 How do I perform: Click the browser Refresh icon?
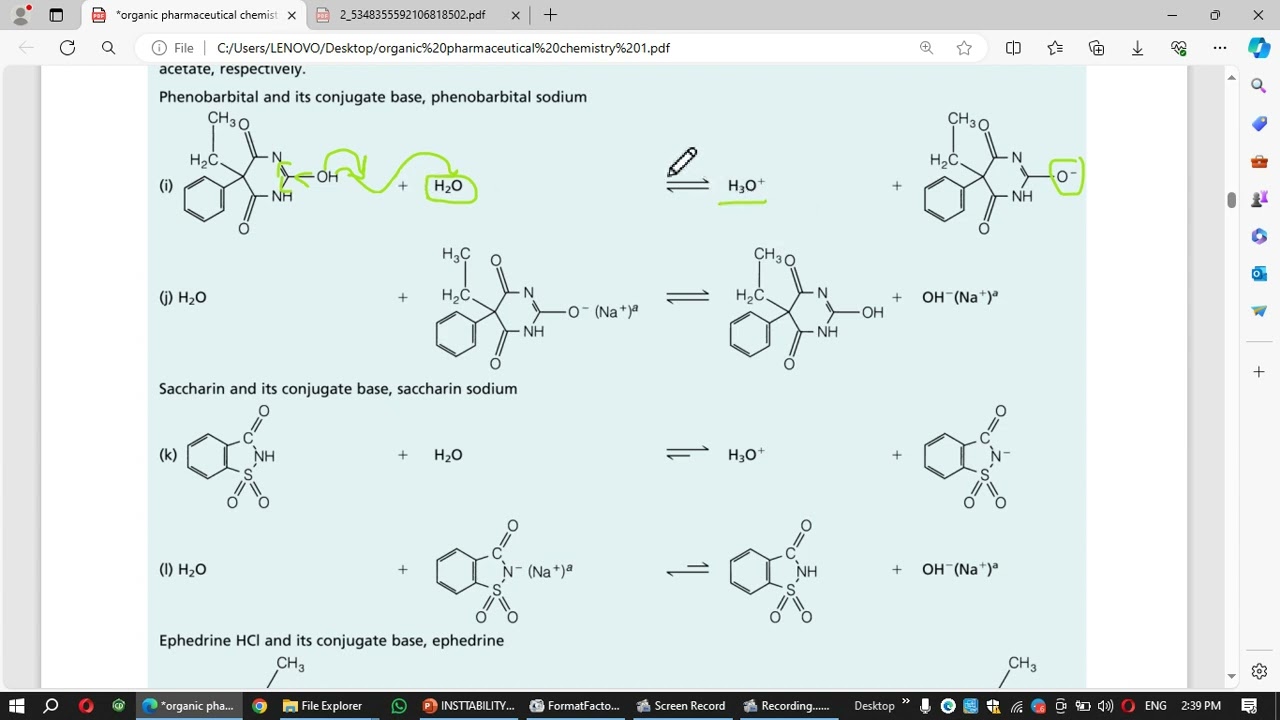coord(67,47)
